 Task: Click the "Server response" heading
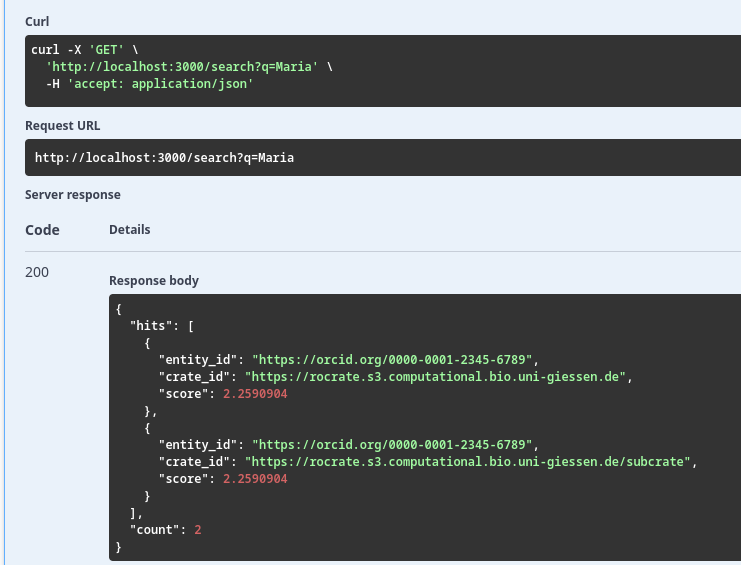(72, 195)
